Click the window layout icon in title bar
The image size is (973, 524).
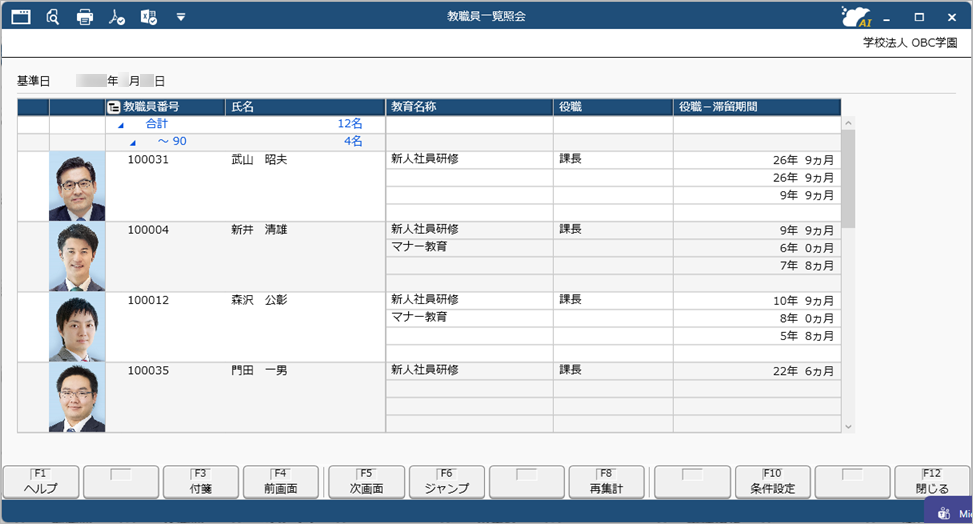pyautogui.click(x=21, y=17)
